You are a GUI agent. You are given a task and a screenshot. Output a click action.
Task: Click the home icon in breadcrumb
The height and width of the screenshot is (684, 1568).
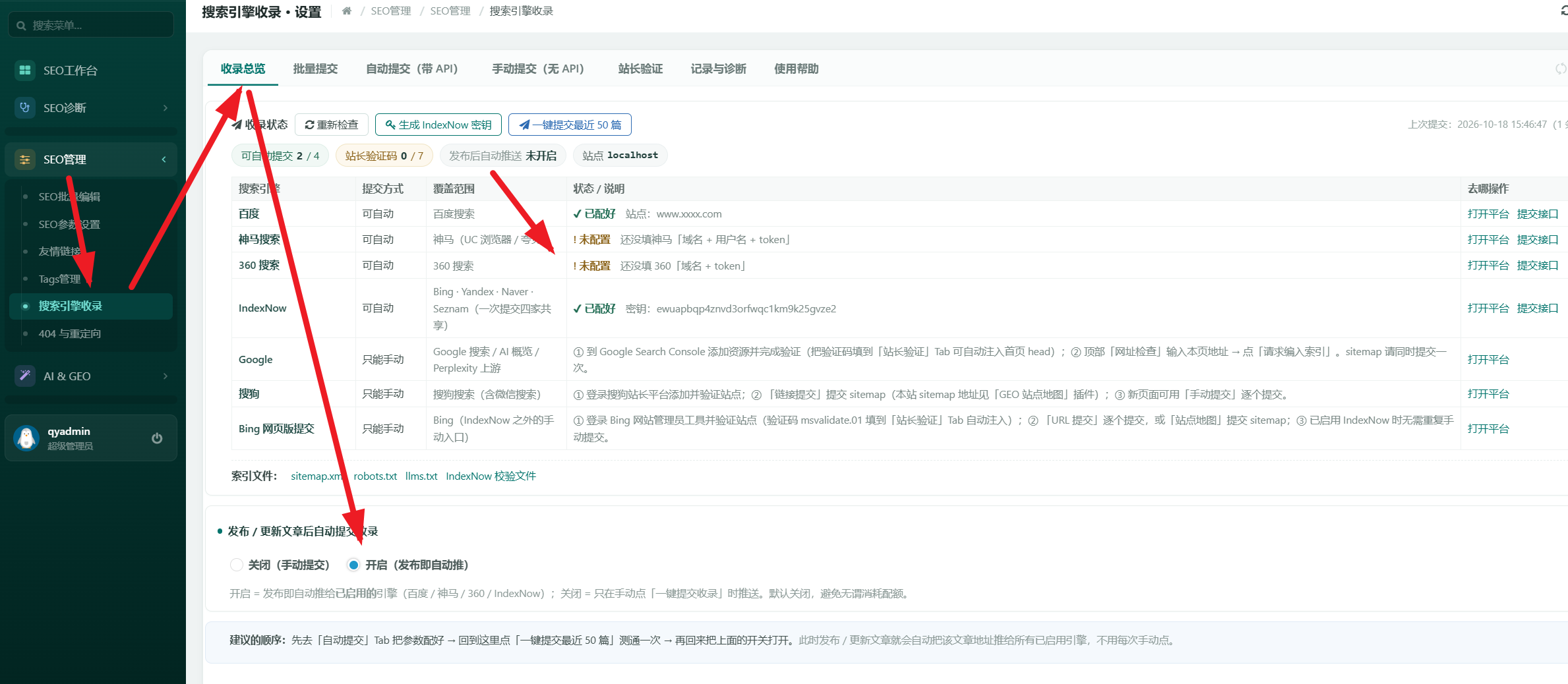pyautogui.click(x=346, y=11)
